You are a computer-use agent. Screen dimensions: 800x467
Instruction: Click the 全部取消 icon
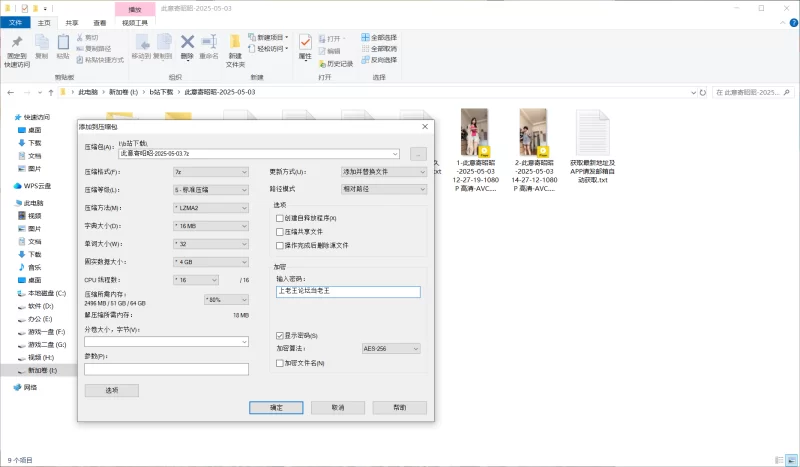[x=365, y=48]
